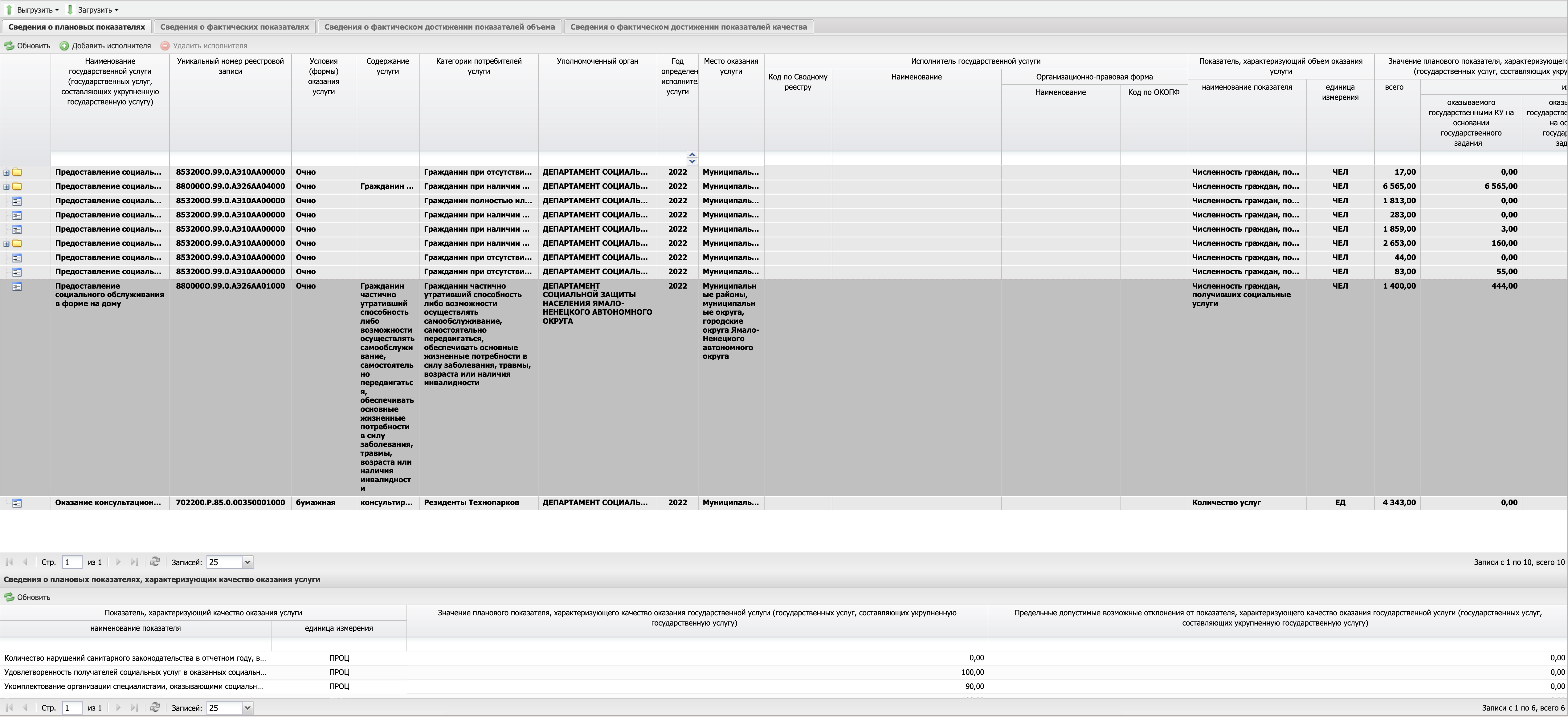Open tab on фактическом достижении показателей качества
Image resolution: width=1568 pixels, height=717 pixels.
pos(688,27)
